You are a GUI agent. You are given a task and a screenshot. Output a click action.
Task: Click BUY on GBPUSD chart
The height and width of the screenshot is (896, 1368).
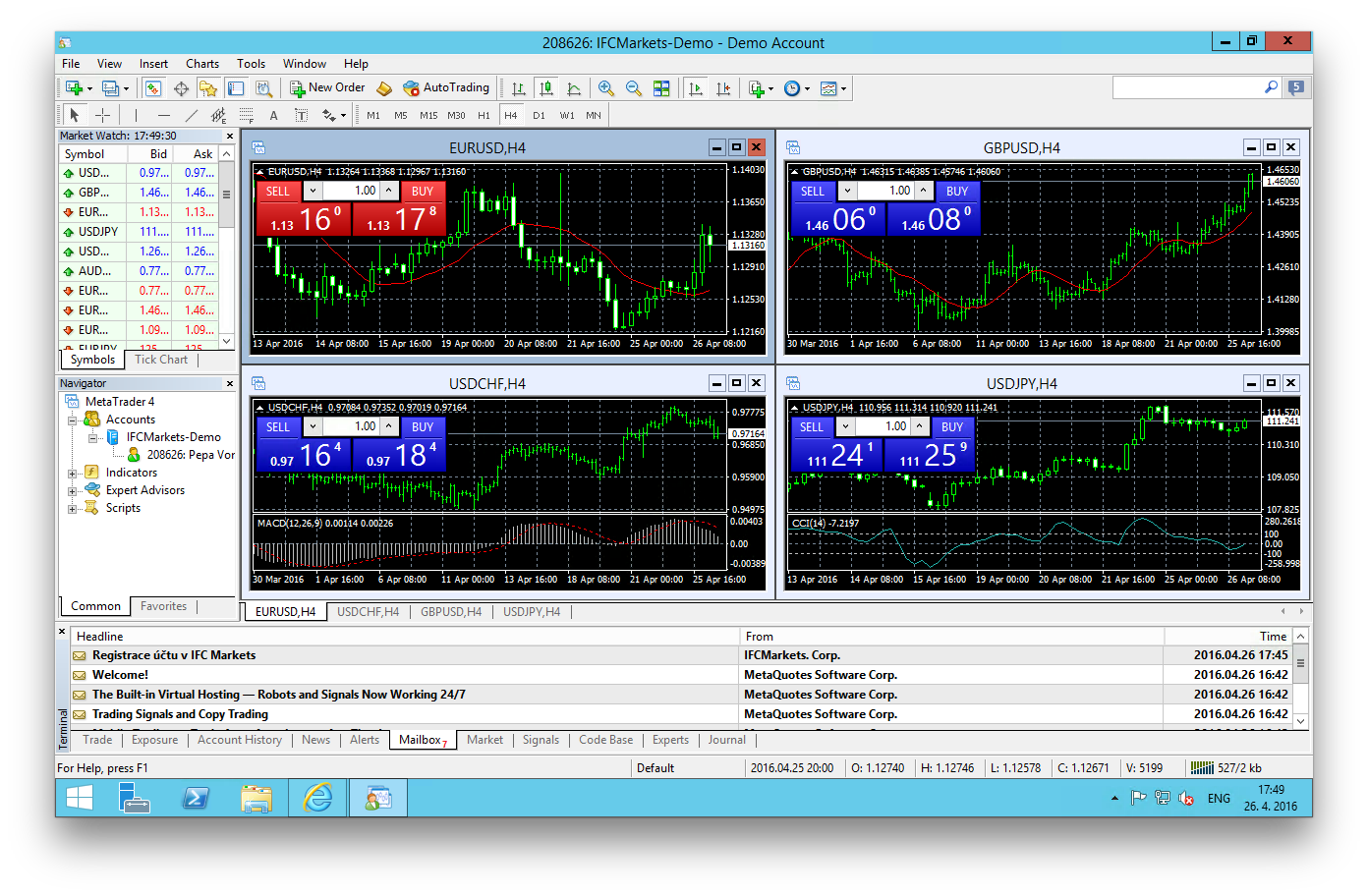click(x=957, y=192)
